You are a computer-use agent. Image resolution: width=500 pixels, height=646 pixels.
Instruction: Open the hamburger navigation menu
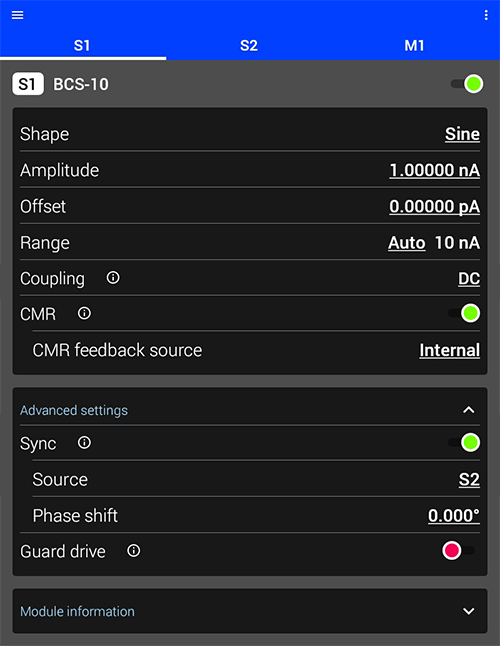17,15
